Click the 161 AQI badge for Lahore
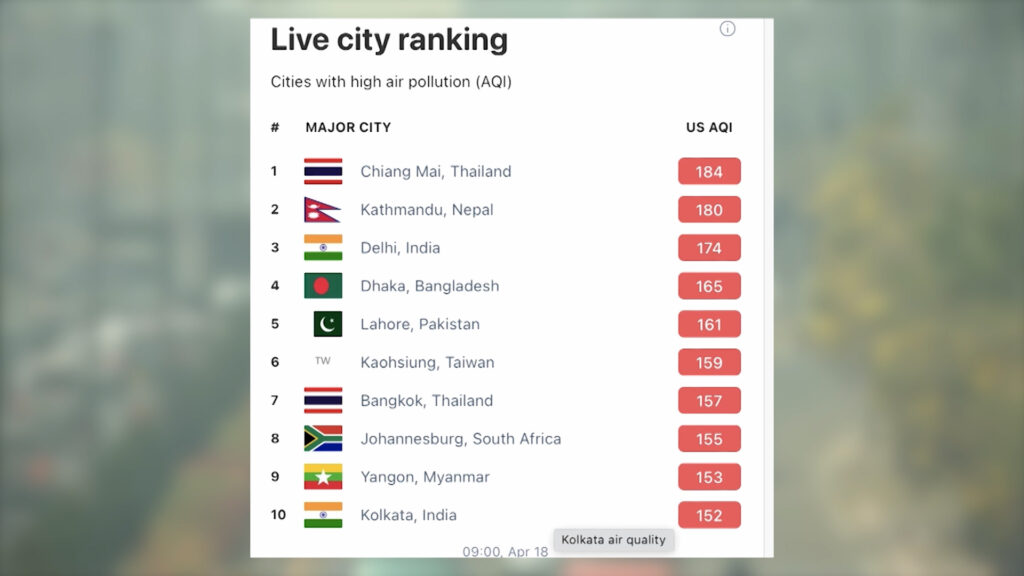Viewport: 1024px width, 576px height. (x=709, y=324)
